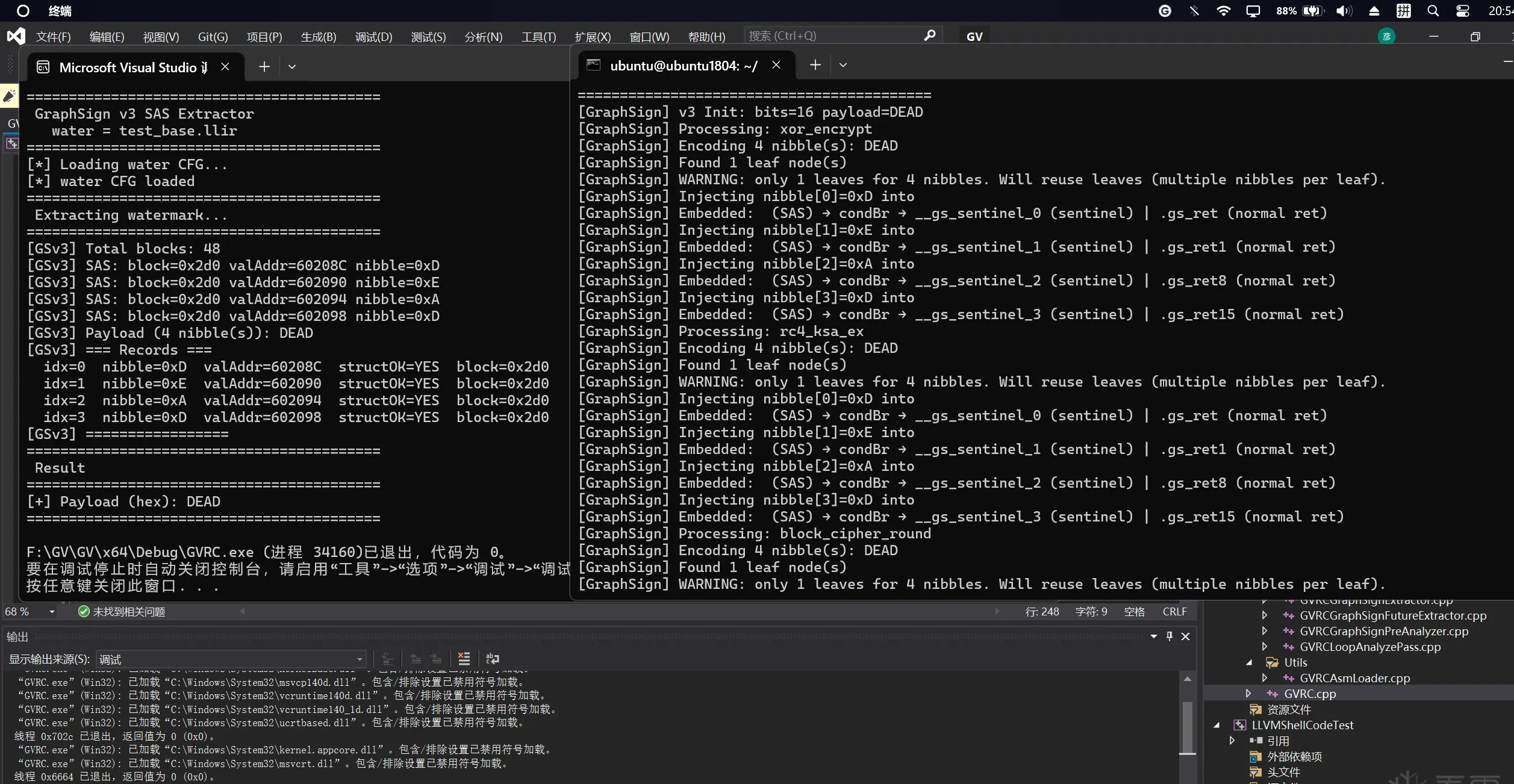This screenshot has height=784, width=1514.
Task: Click the volume speaker icon in system tray
Action: 1344,11
